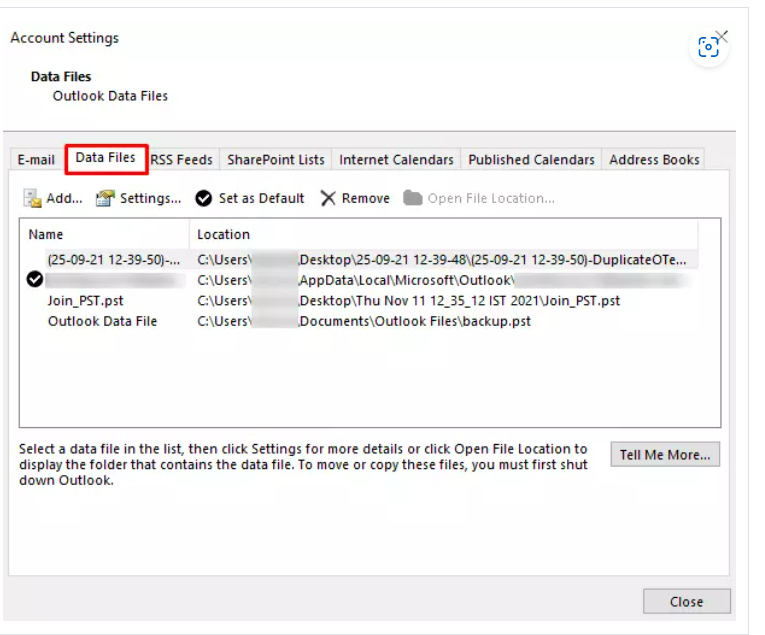Viewport: 765px width, 635px height.
Task: Click the Remove X icon
Action: [328, 198]
